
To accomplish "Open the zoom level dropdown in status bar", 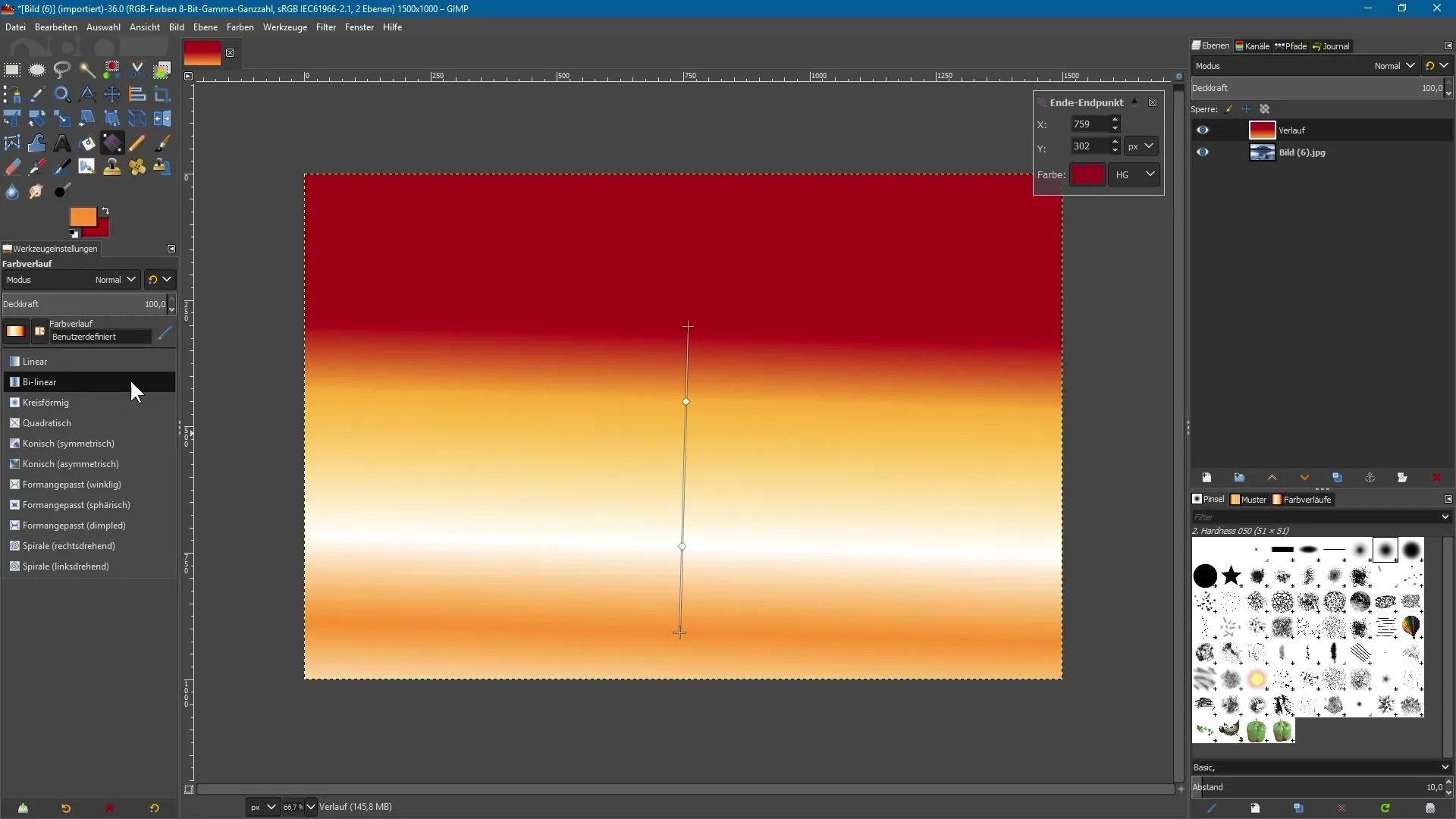I will pos(310,808).
